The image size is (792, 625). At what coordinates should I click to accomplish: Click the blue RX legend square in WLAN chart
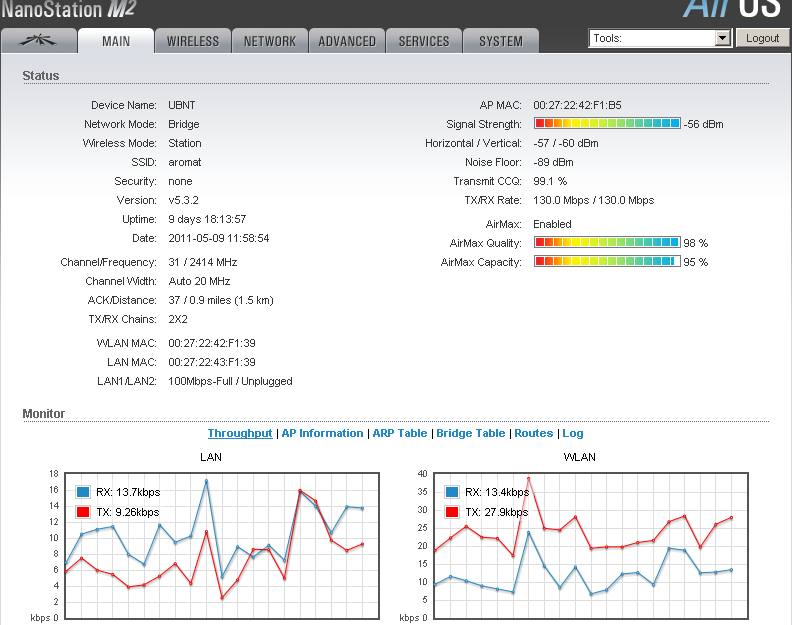[451, 492]
